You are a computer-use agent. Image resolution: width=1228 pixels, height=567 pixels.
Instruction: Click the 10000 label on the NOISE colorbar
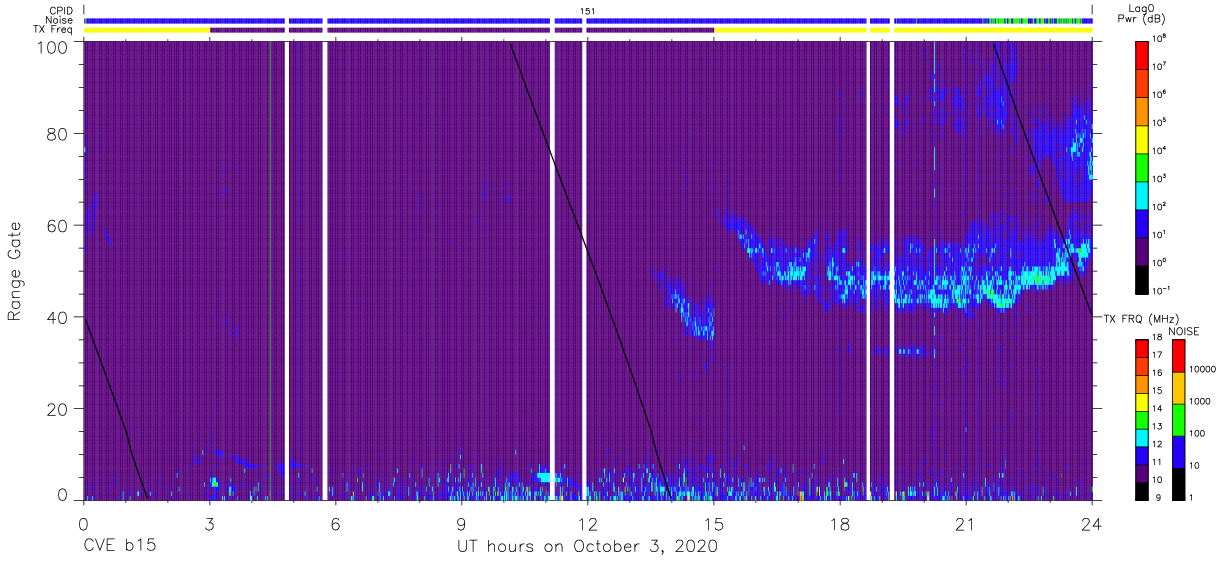pos(1202,368)
